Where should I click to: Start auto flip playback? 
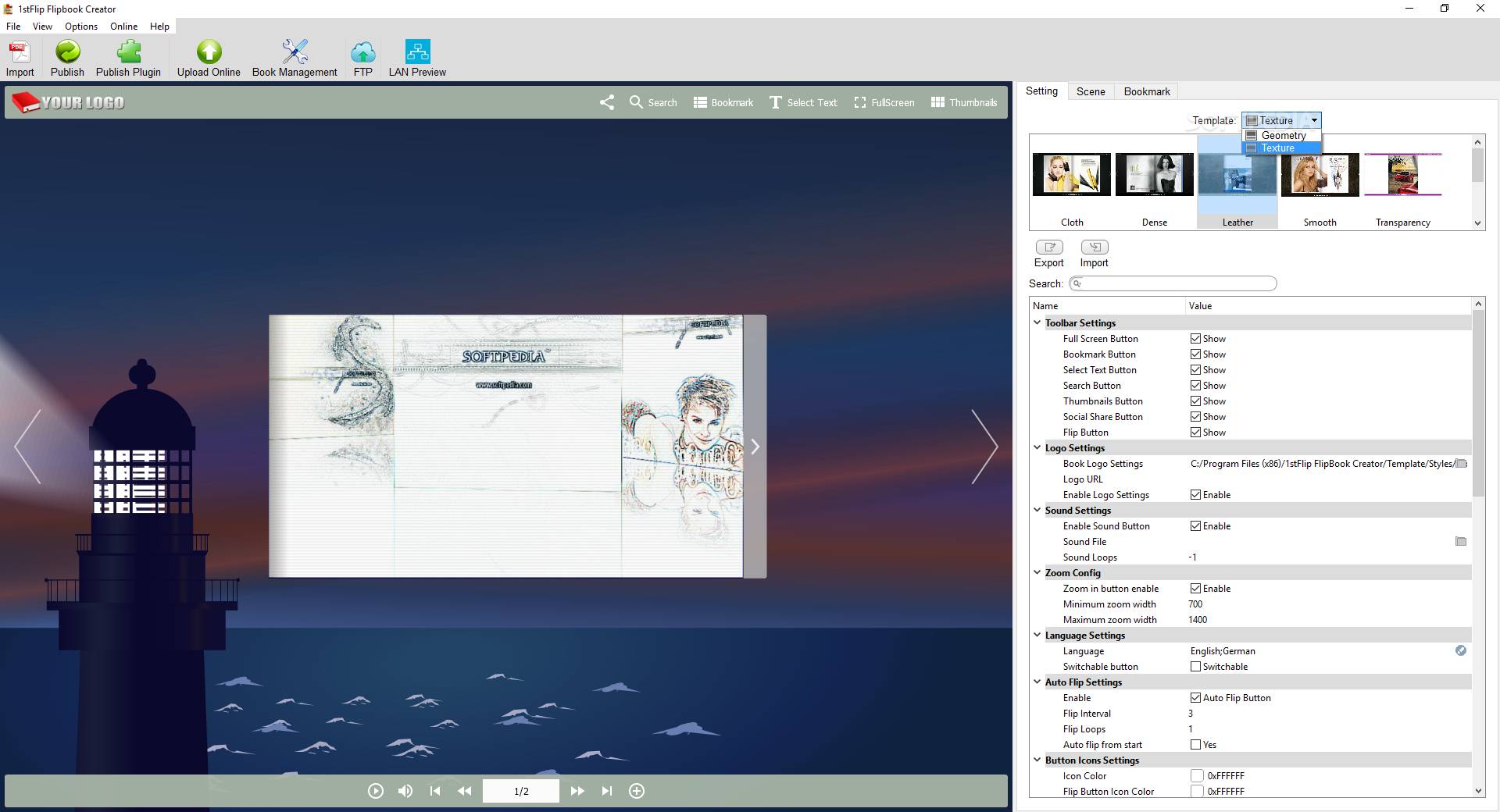point(376,791)
